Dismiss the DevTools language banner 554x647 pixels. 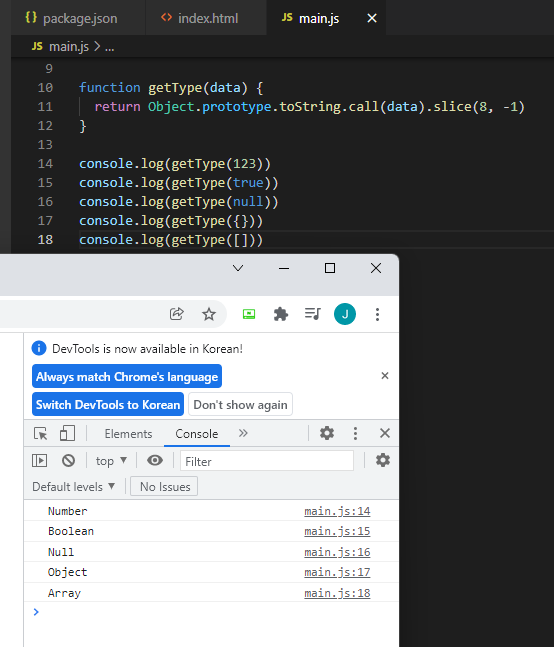[x=385, y=375]
